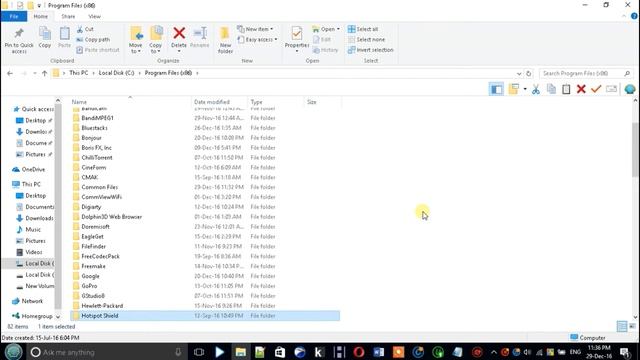The width and height of the screenshot is (640, 360).
Task: Open Opera from the taskbar
Action: click(x=359, y=352)
